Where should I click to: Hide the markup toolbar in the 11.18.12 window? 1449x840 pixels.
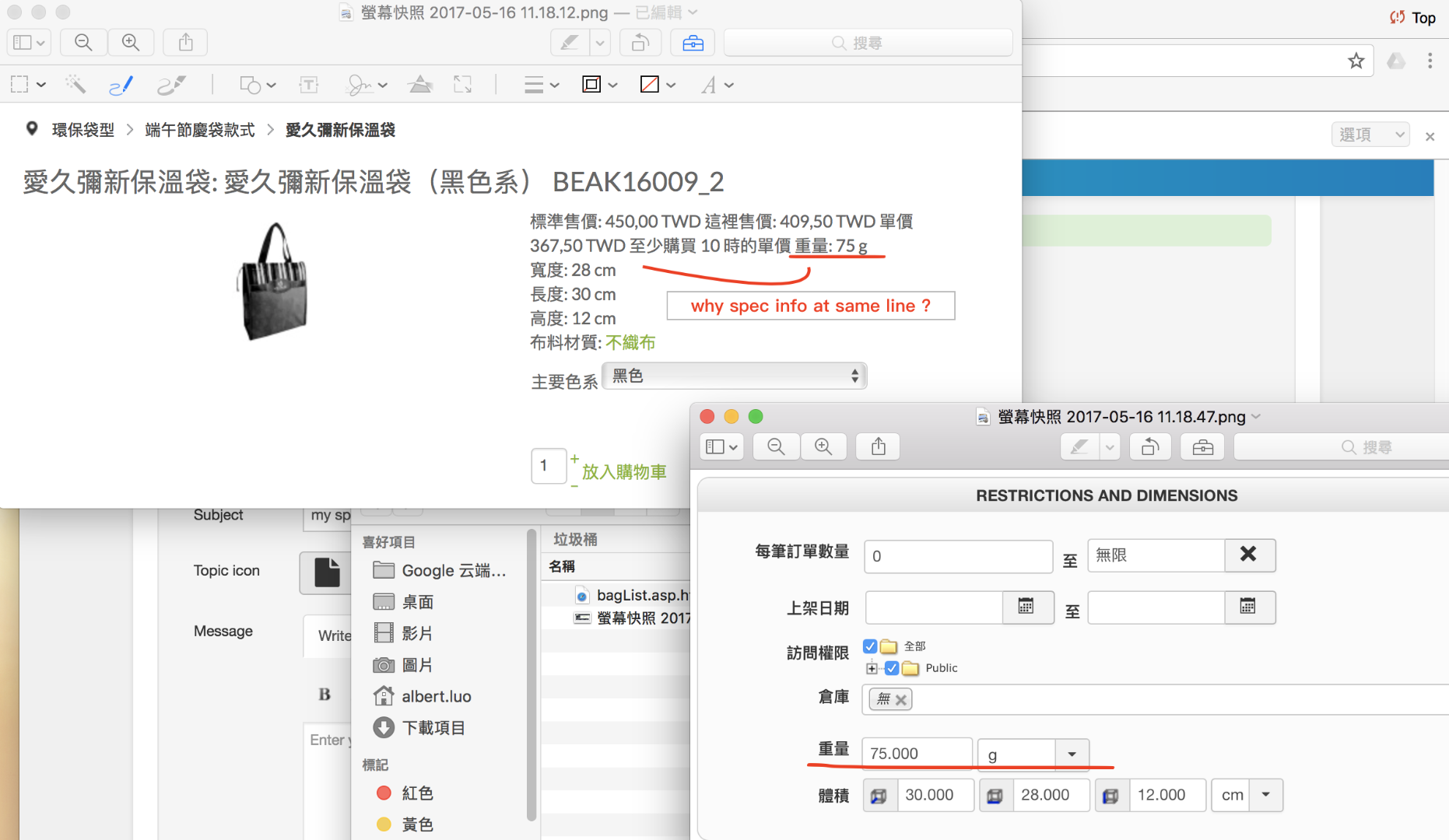click(x=693, y=42)
